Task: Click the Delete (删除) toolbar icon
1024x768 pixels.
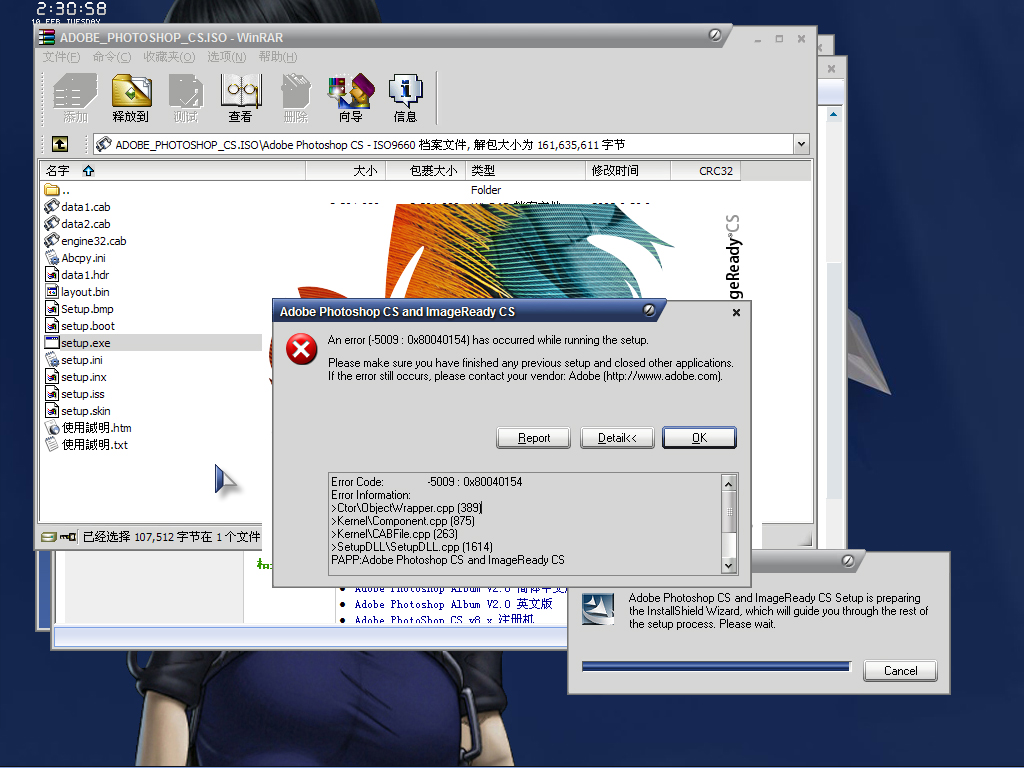Action: [x=295, y=98]
